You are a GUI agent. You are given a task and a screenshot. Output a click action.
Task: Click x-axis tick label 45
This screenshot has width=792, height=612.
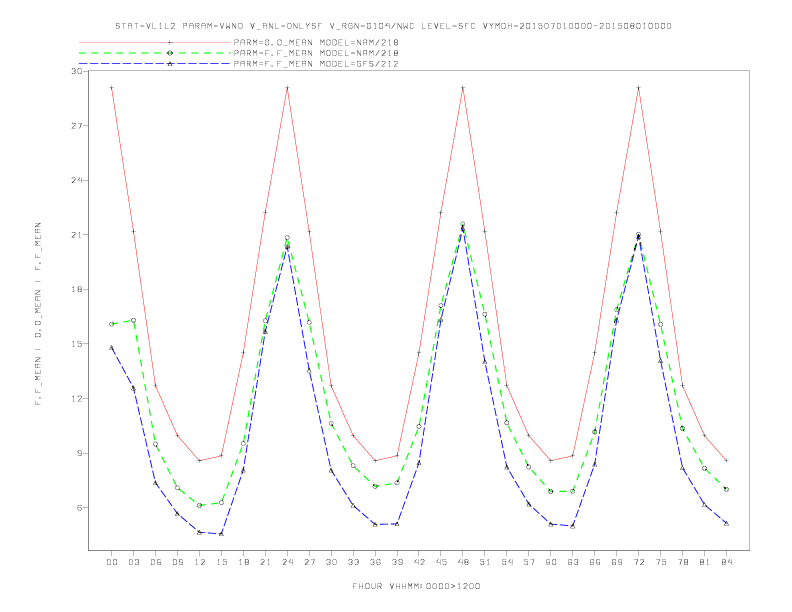pos(441,562)
